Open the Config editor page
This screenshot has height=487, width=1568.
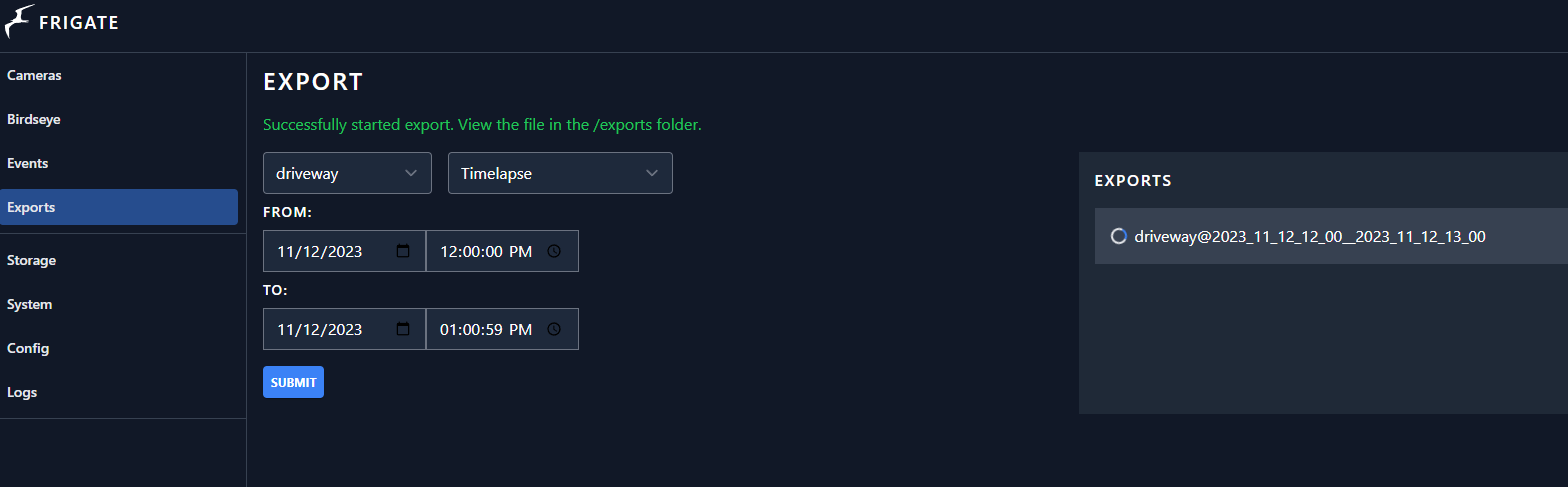coord(28,348)
